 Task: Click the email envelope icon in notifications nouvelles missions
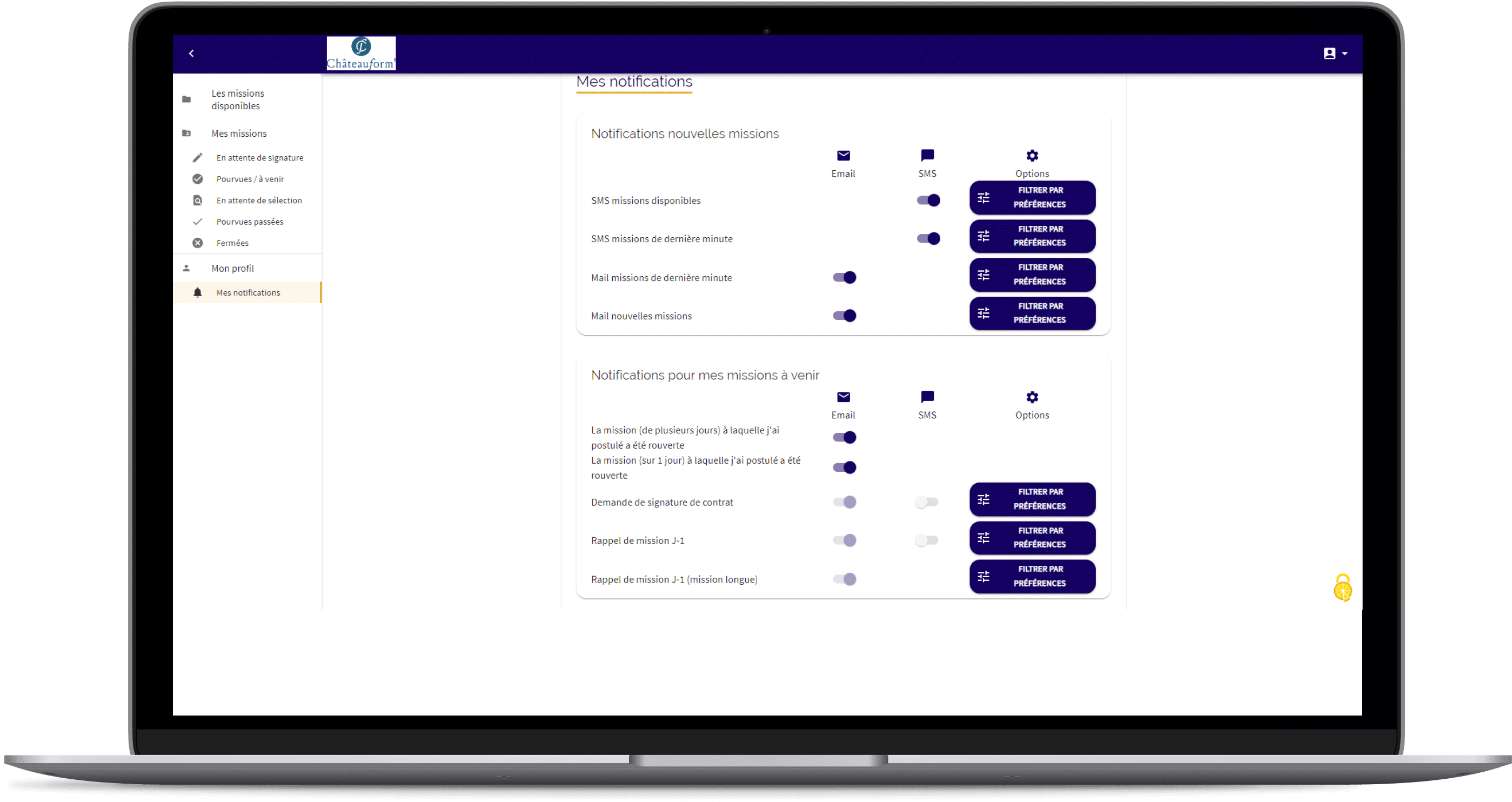pyautogui.click(x=843, y=156)
